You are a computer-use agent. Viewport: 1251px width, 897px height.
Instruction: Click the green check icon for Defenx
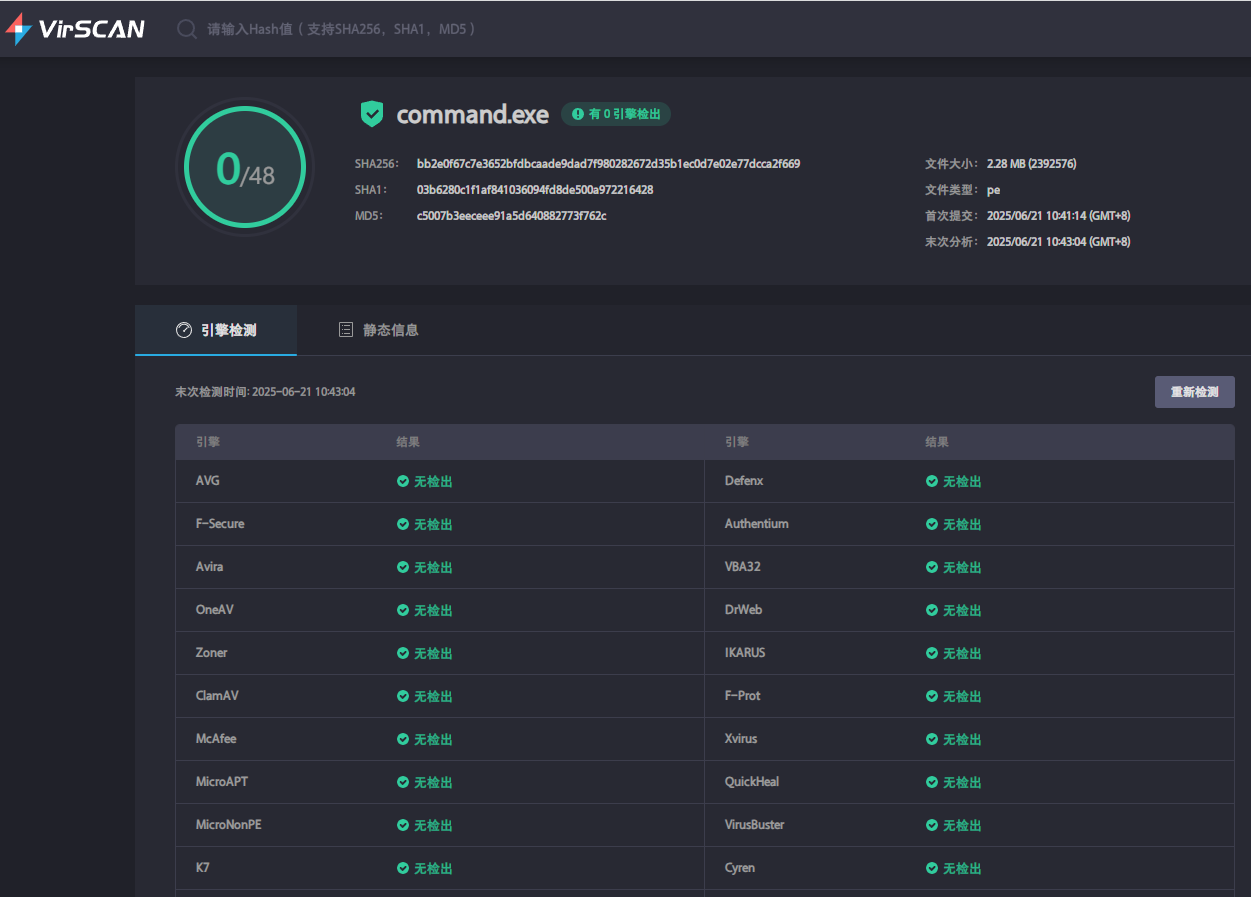pos(932,481)
